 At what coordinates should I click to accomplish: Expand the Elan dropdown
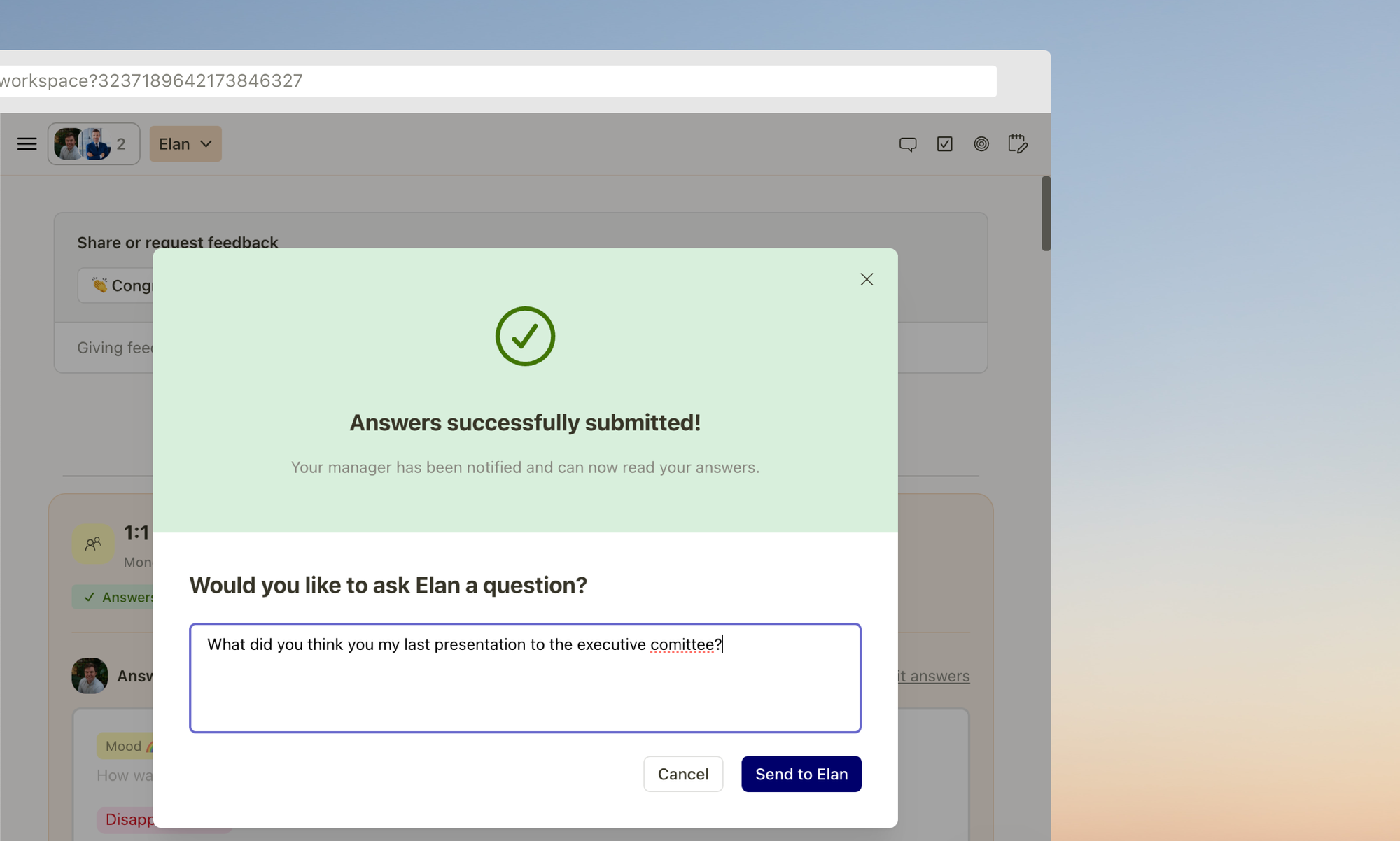pyautogui.click(x=185, y=143)
